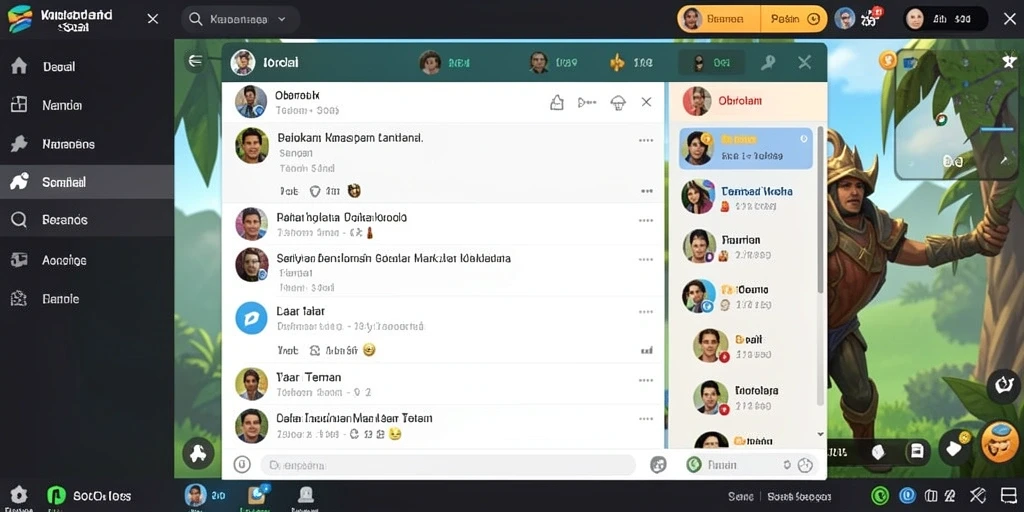Select the highlighted chat-bubble item in left sidebar
This screenshot has height=512, width=1024.
pos(87,182)
